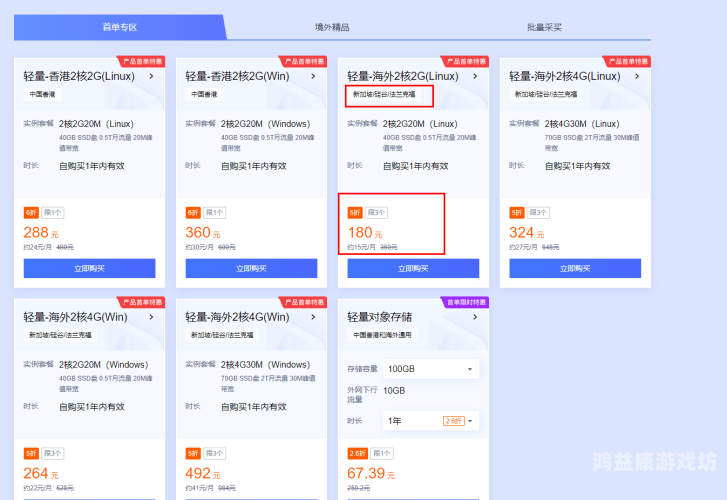Expand the 存储容量 100GB dropdown
This screenshot has width=727, height=500.
[x=431, y=370]
